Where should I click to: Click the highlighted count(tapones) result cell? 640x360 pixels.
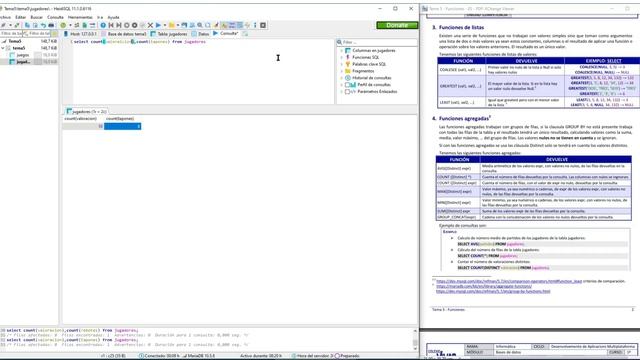click(122, 127)
